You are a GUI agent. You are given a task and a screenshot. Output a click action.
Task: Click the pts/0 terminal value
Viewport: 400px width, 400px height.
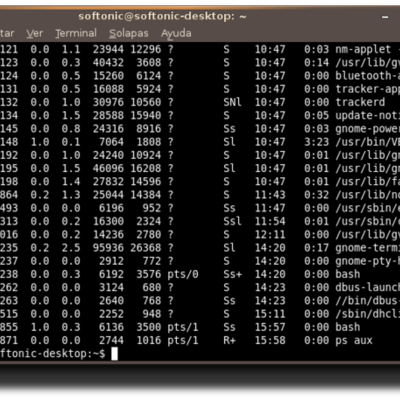point(183,274)
